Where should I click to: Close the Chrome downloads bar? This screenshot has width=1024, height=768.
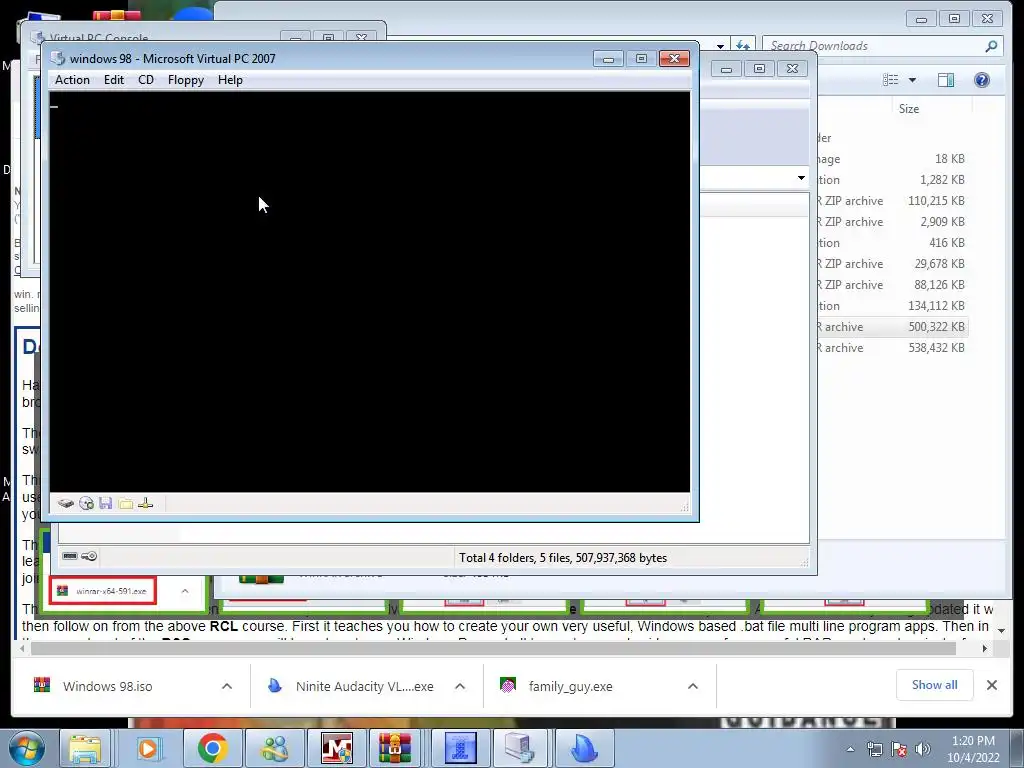991,685
